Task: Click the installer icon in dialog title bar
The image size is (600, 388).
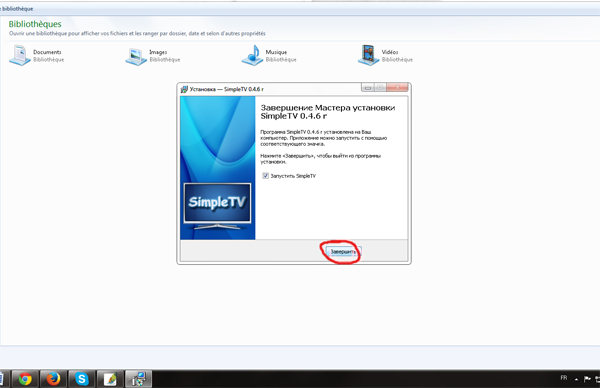Action: 184,89
